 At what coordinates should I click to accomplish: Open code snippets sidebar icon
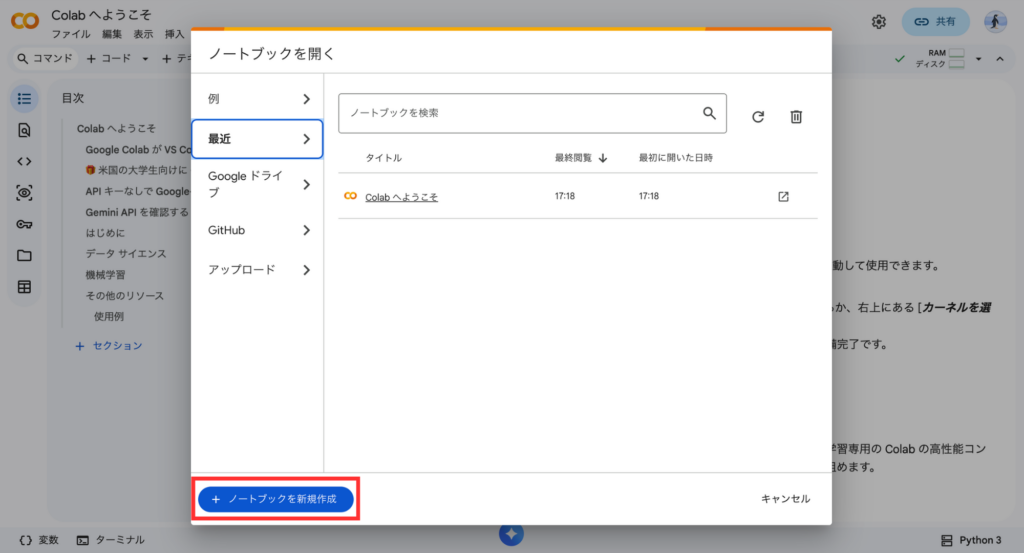coord(24,161)
